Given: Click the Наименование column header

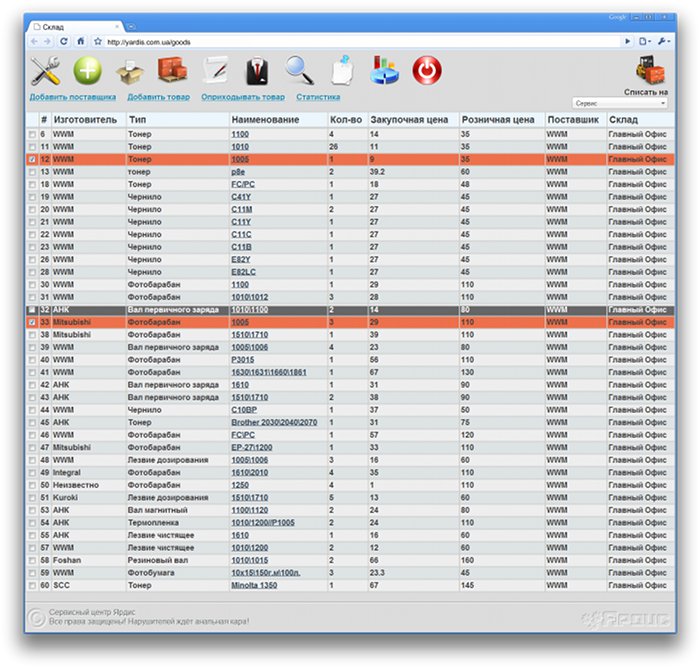Looking at the screenshot, I should point(265,119).
